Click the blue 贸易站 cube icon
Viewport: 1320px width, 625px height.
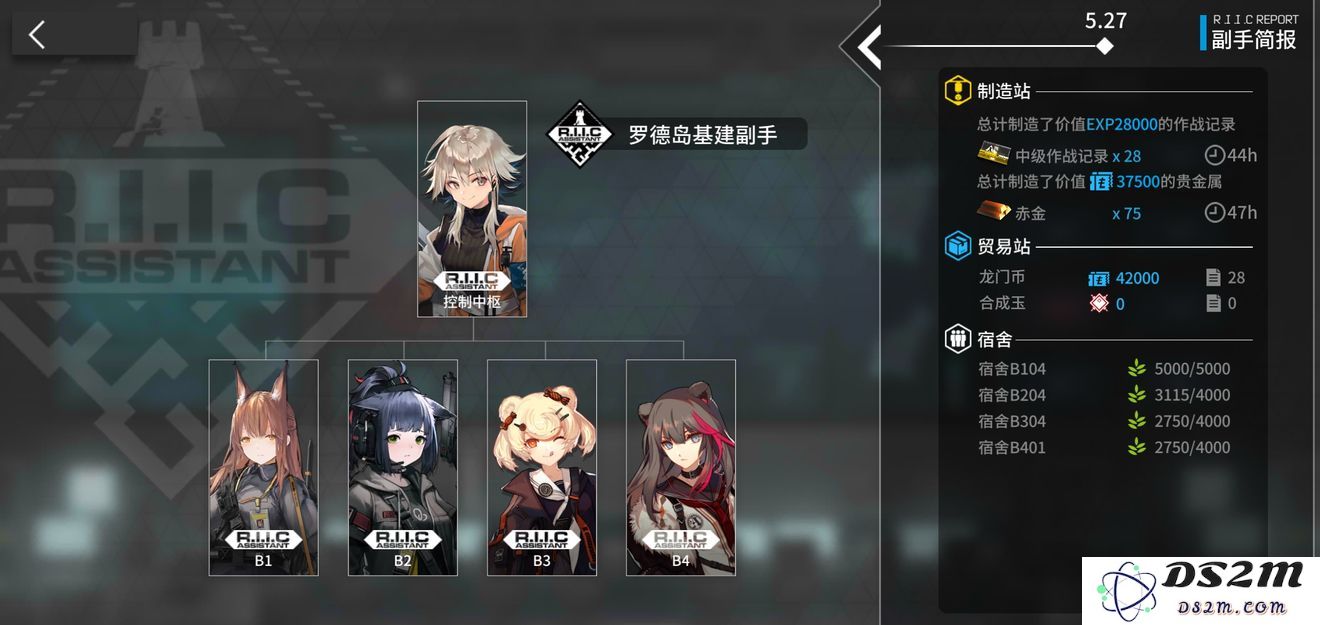(x=958, y=245)
